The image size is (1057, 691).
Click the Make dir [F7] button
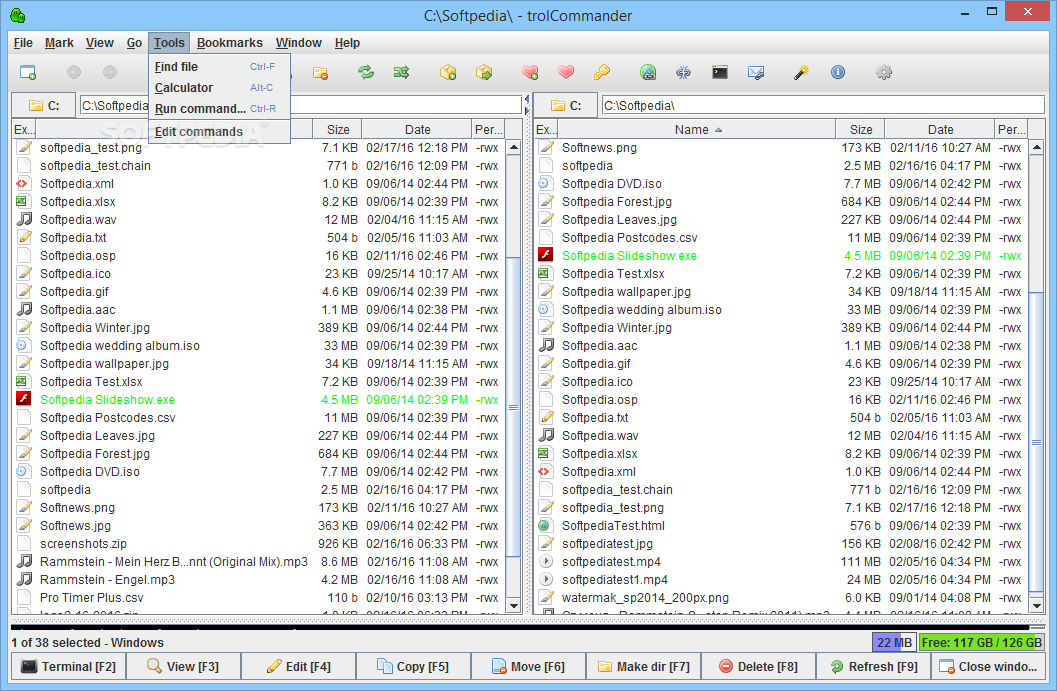coord(644,666)
